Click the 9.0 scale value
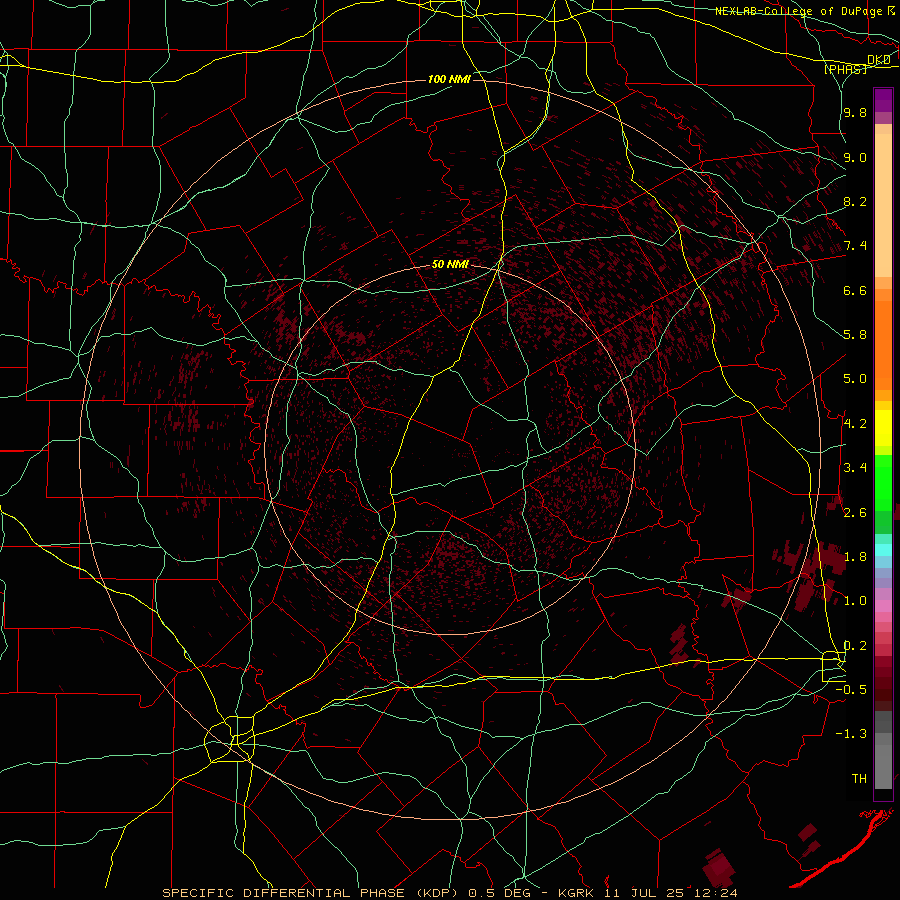The image size is (900, 900). [x=855, y=157]
